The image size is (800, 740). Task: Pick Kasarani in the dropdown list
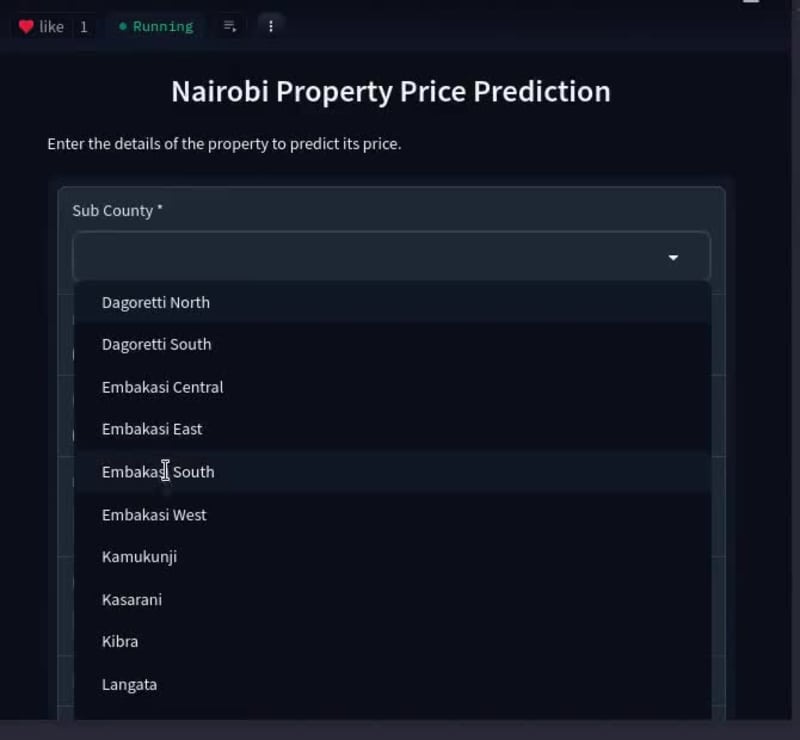tap(131, 599)
